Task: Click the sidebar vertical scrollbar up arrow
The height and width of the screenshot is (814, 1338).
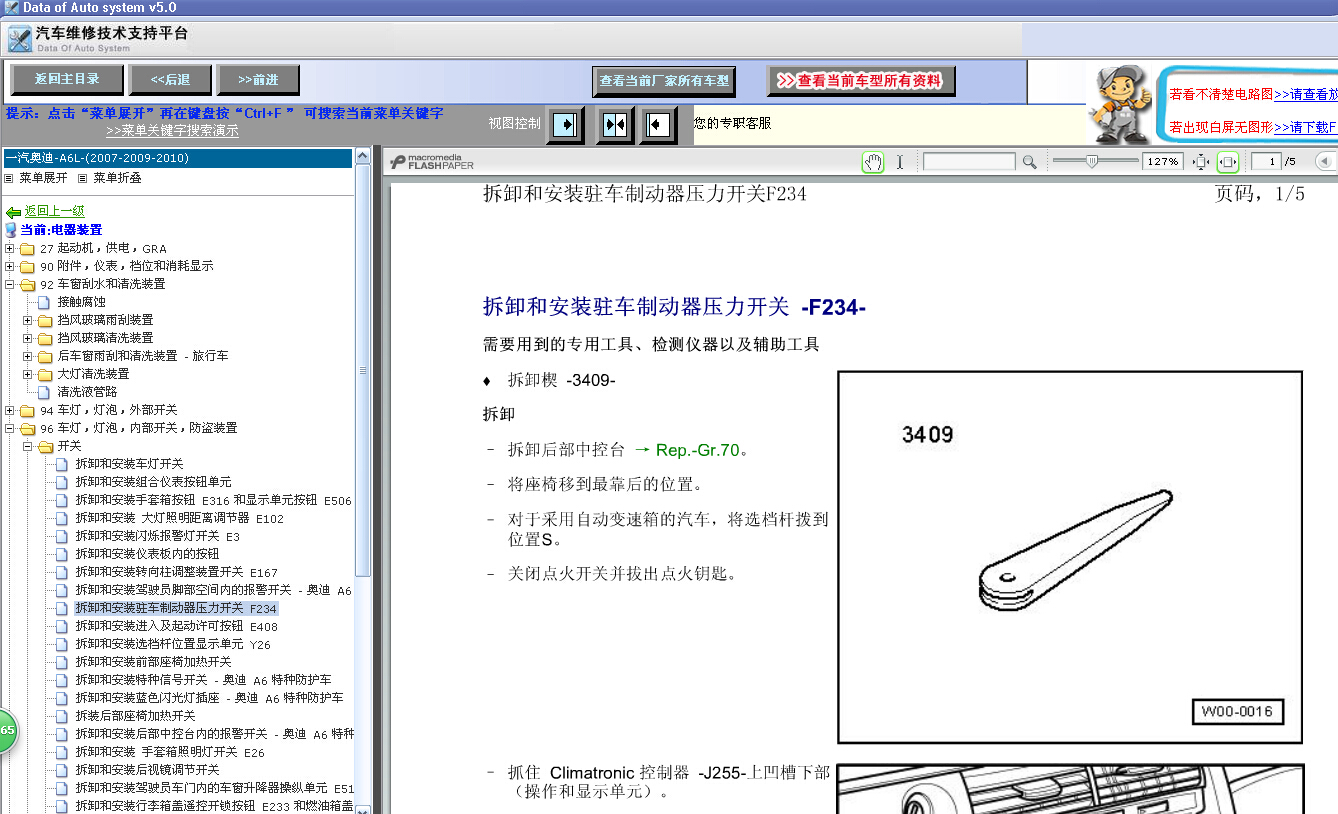Action: click(x=363, y=156)
